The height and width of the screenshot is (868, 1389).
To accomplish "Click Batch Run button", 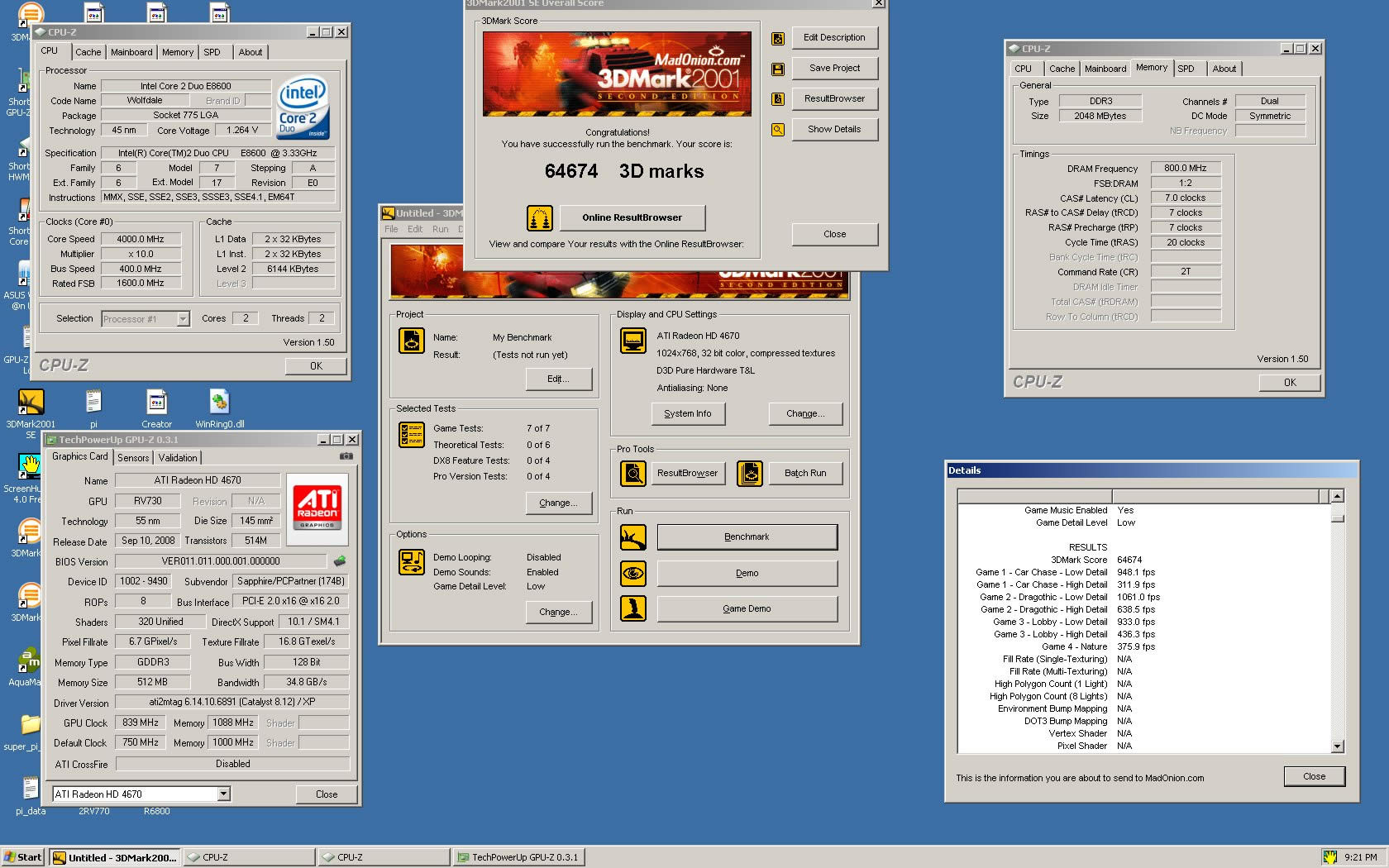I will [x=805, y=474].
